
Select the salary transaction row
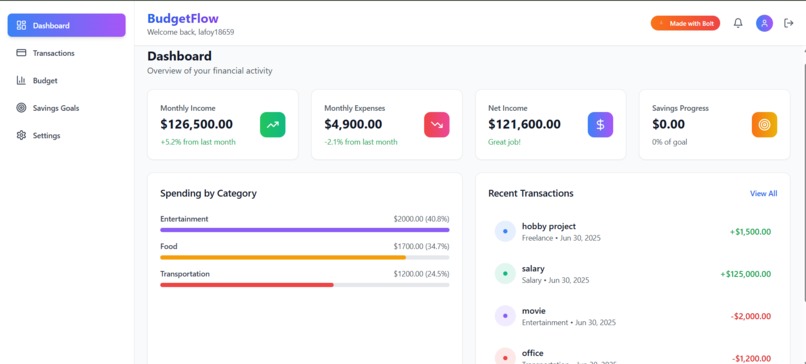[x=633, y=274]
